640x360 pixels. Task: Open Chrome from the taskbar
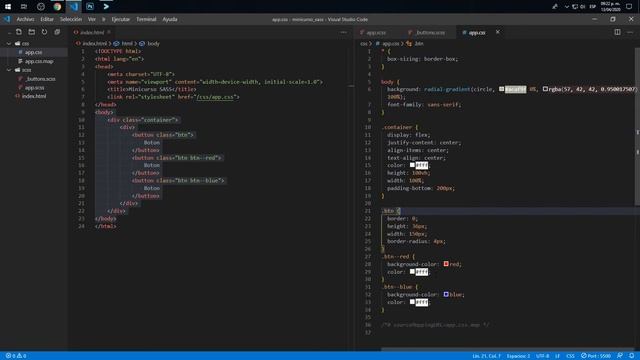57,7
